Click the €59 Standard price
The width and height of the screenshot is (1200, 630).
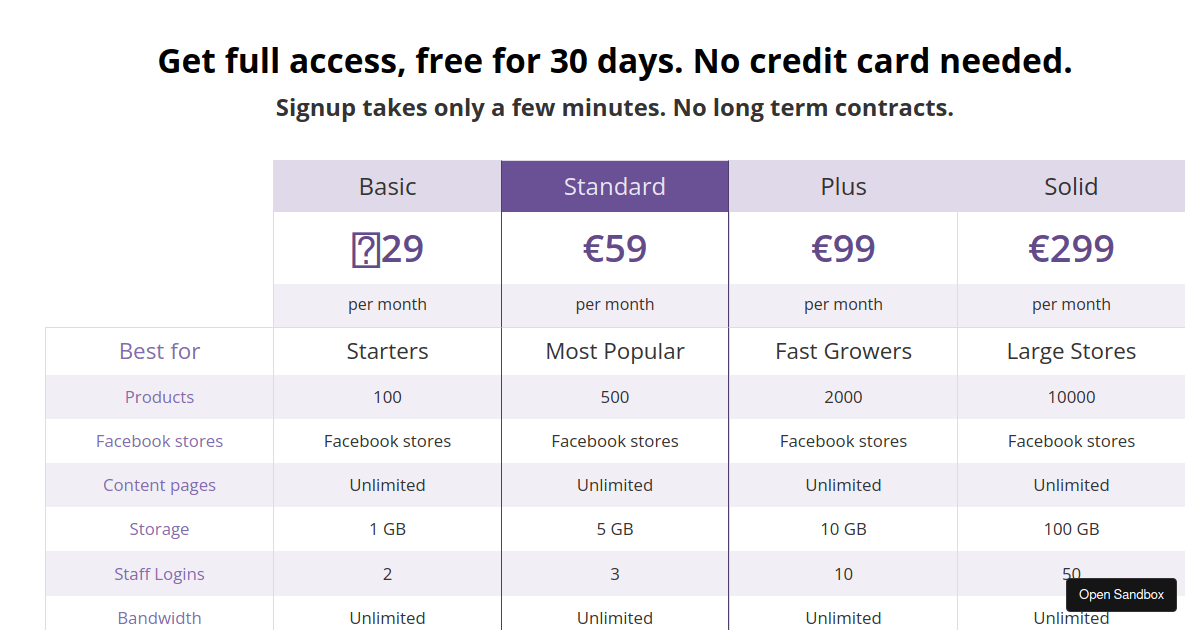click(614, 249)
